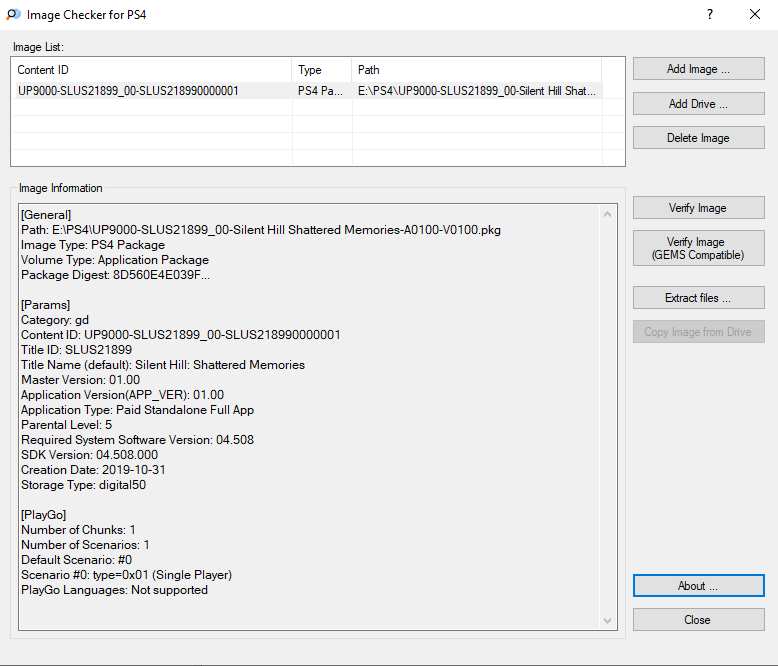The height and width of the screenshot is (666, 778).
Task: Click the E:\PS4\UP9000-SLUS21899 path cell
Action: (476, 91)
